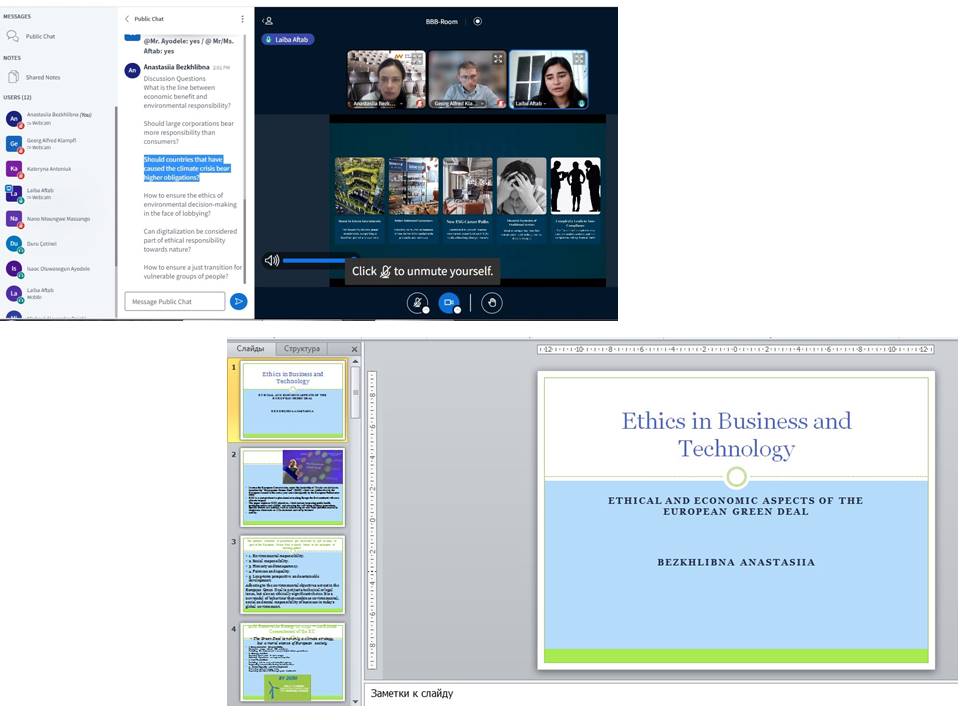Fullscreen Georg Alfred's webcam video

pos(498,59)
